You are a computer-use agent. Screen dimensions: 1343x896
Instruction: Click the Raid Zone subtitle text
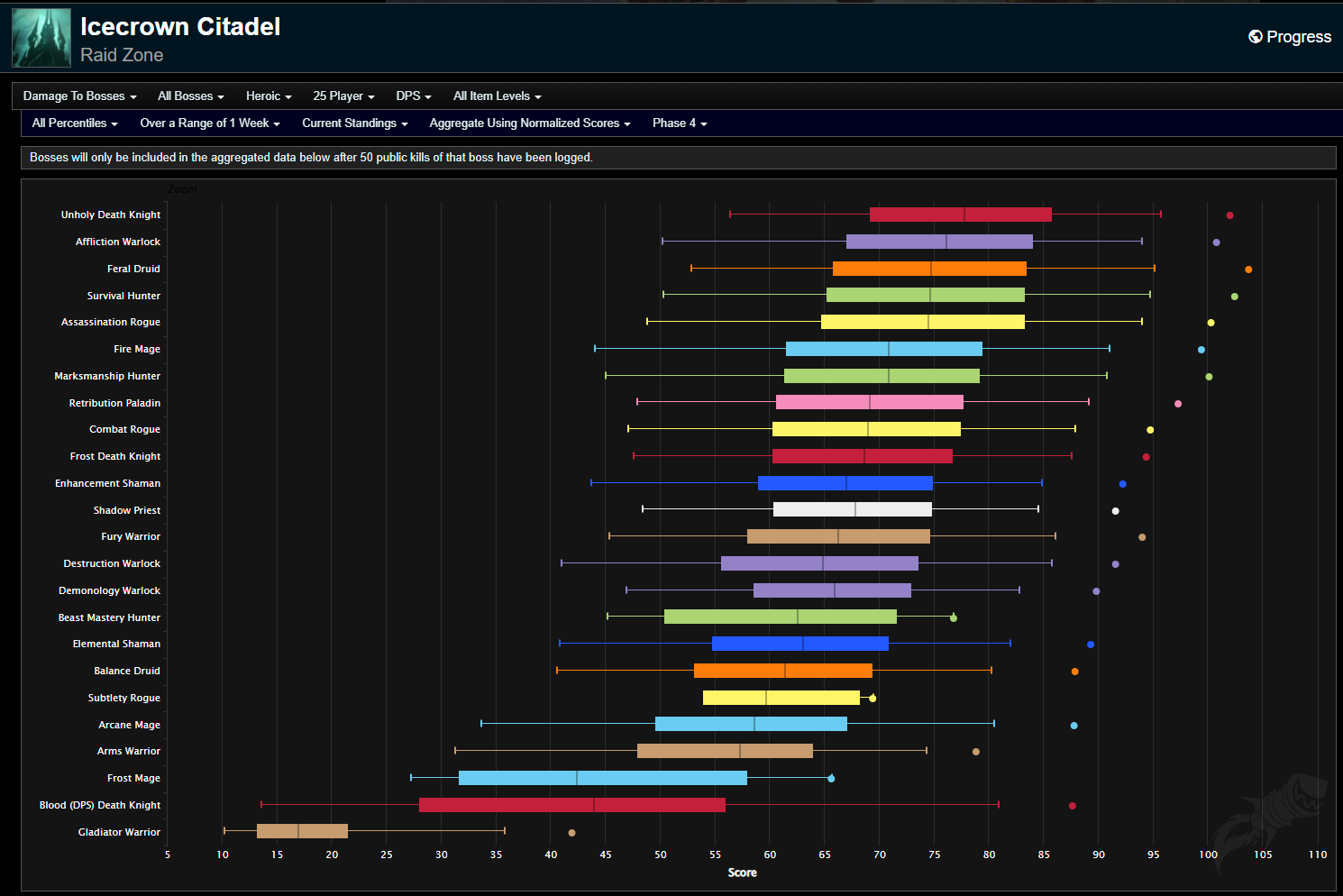click(x=122, y=55)
